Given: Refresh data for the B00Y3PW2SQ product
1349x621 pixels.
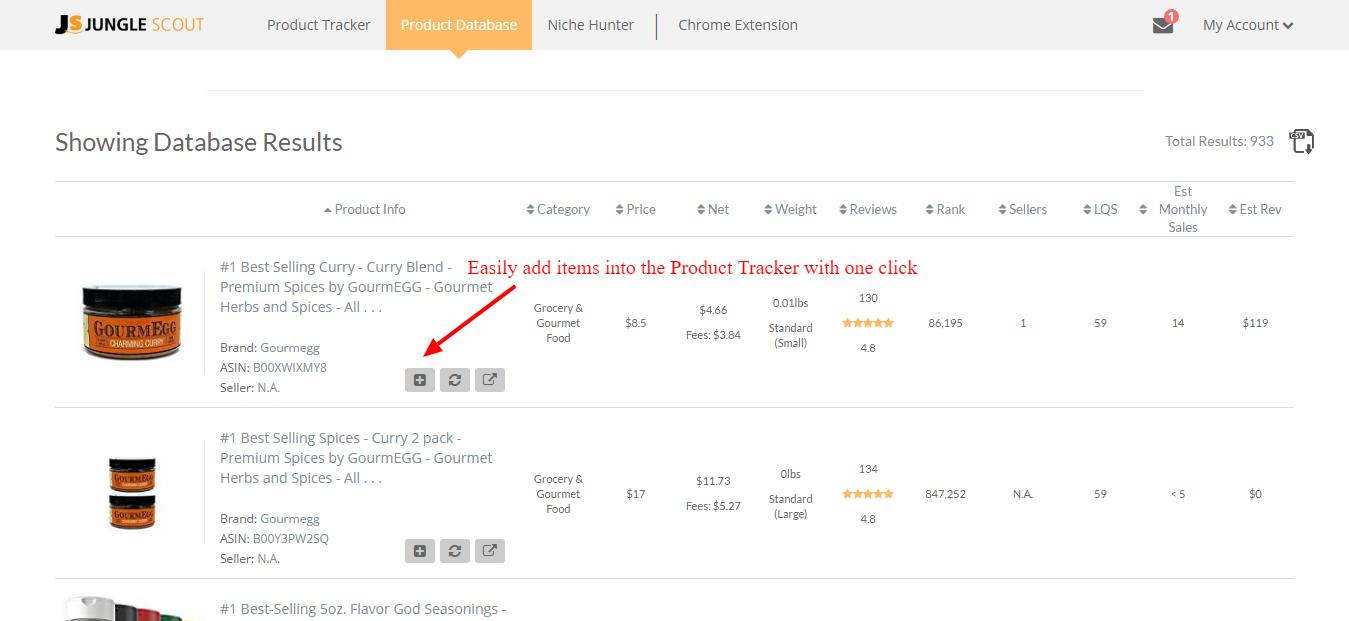Looking at the screenshot, I should coord(455,551).
